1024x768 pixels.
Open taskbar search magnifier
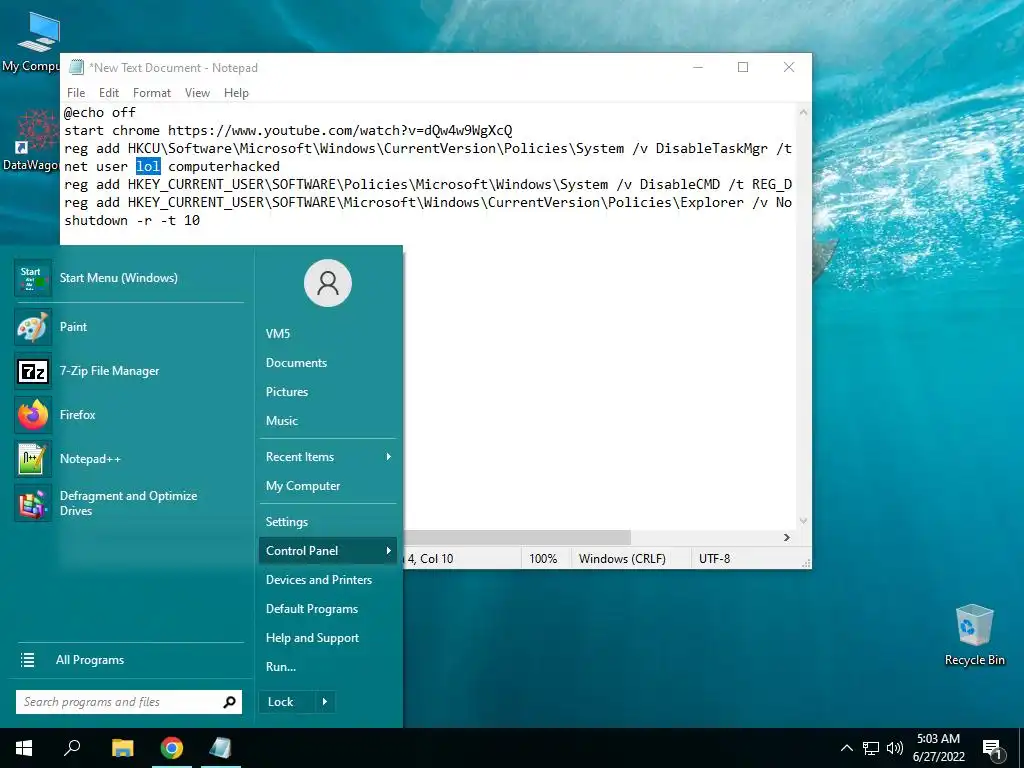72,748
